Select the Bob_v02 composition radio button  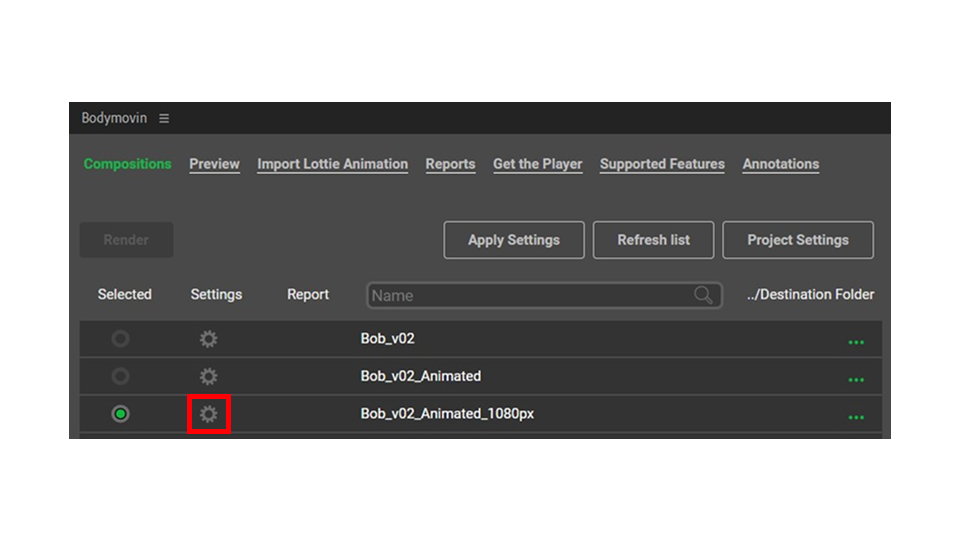pos(121,339)
